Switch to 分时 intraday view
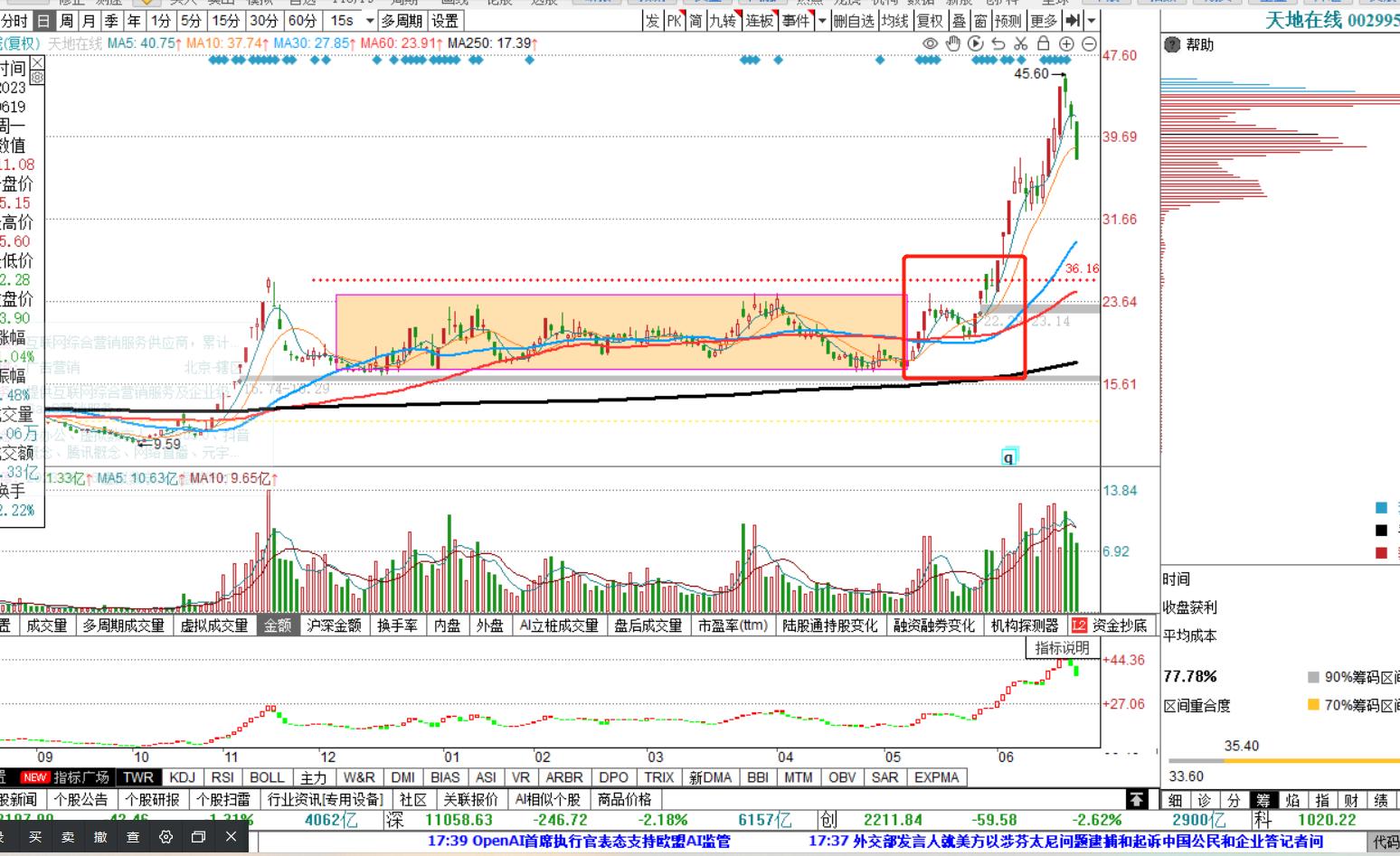The image size is (1400, 856). pos(15,21)
